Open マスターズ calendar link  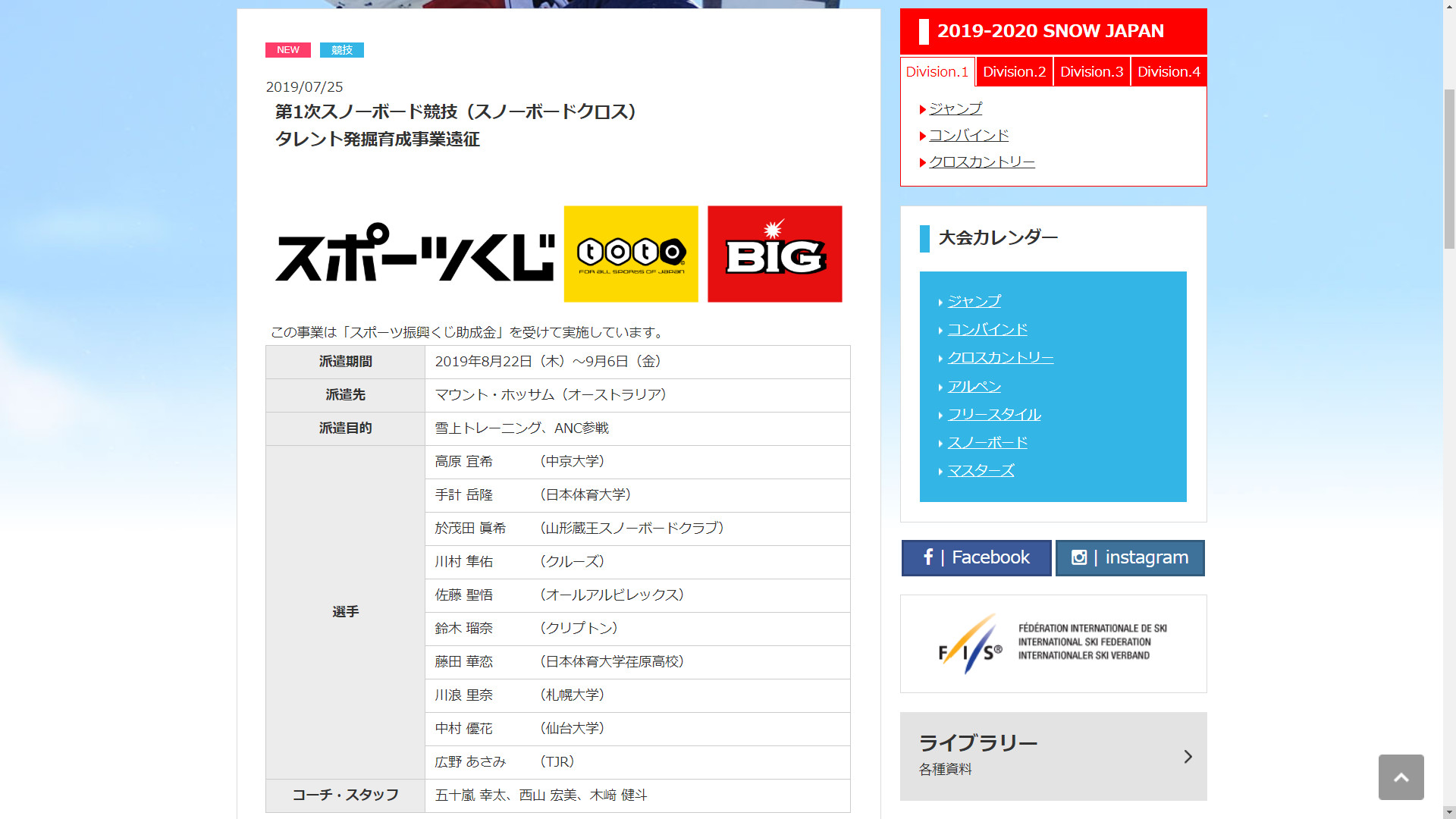[981, 470]
